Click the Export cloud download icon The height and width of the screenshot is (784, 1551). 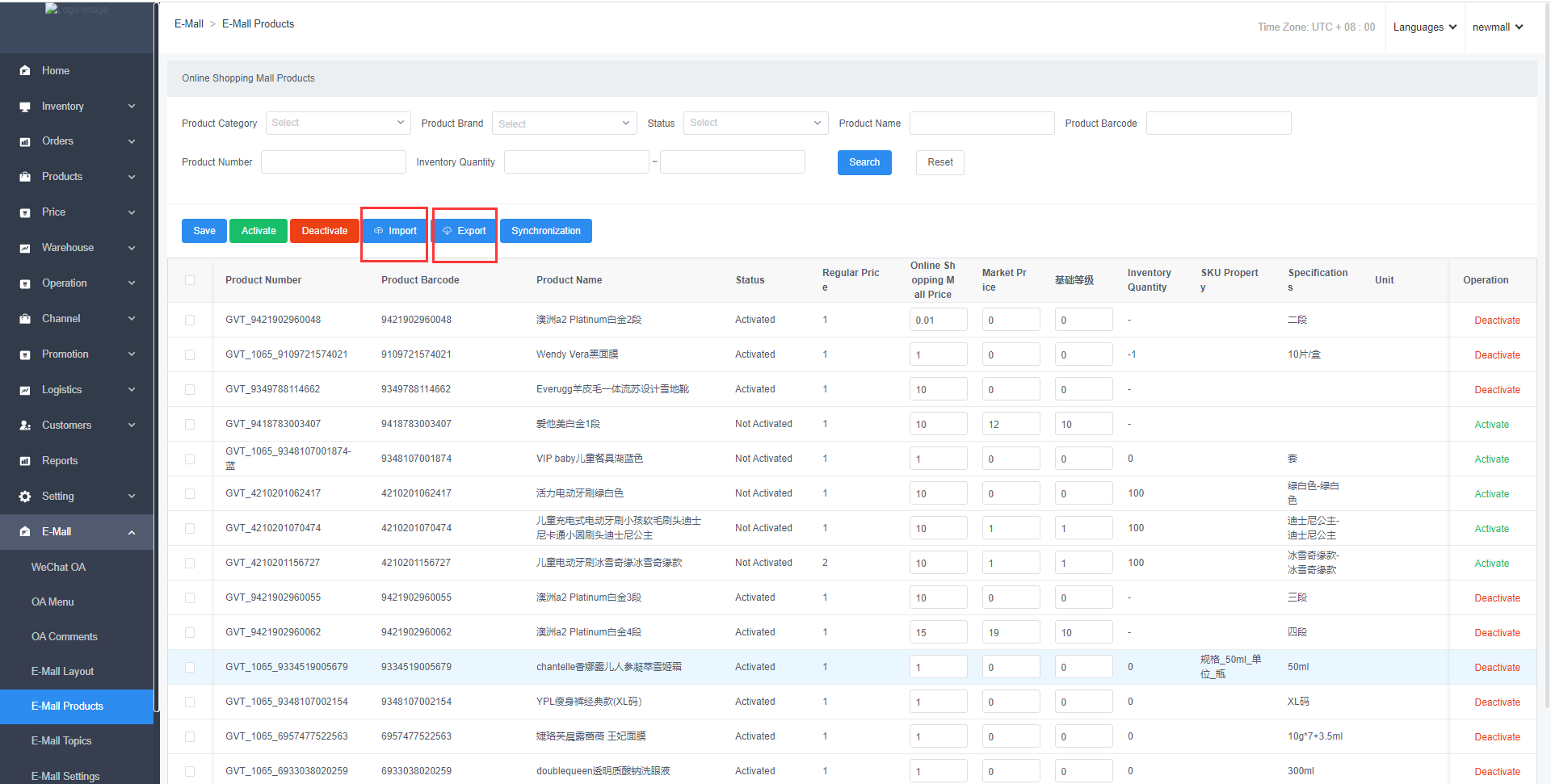pos(447,231)
